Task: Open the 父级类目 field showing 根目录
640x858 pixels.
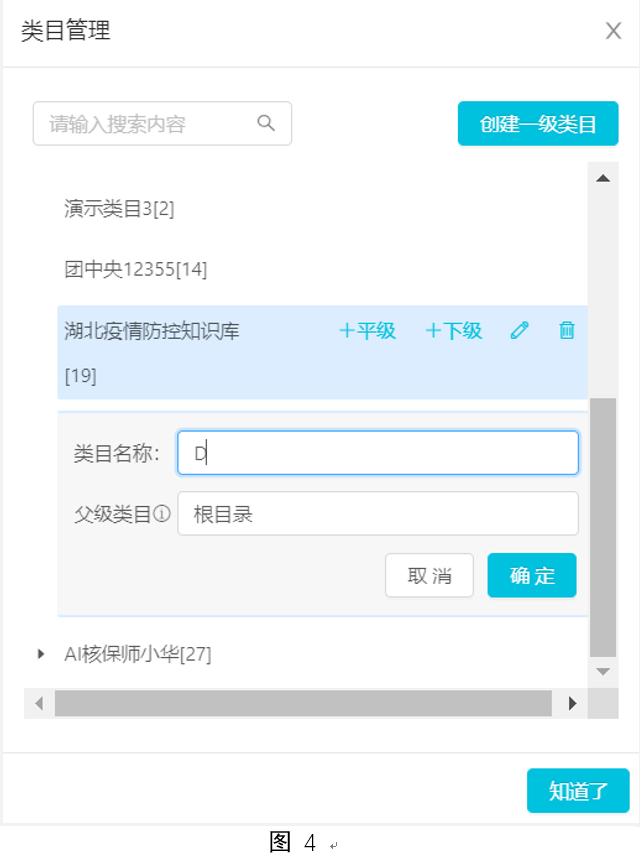Action: (378, 514)
